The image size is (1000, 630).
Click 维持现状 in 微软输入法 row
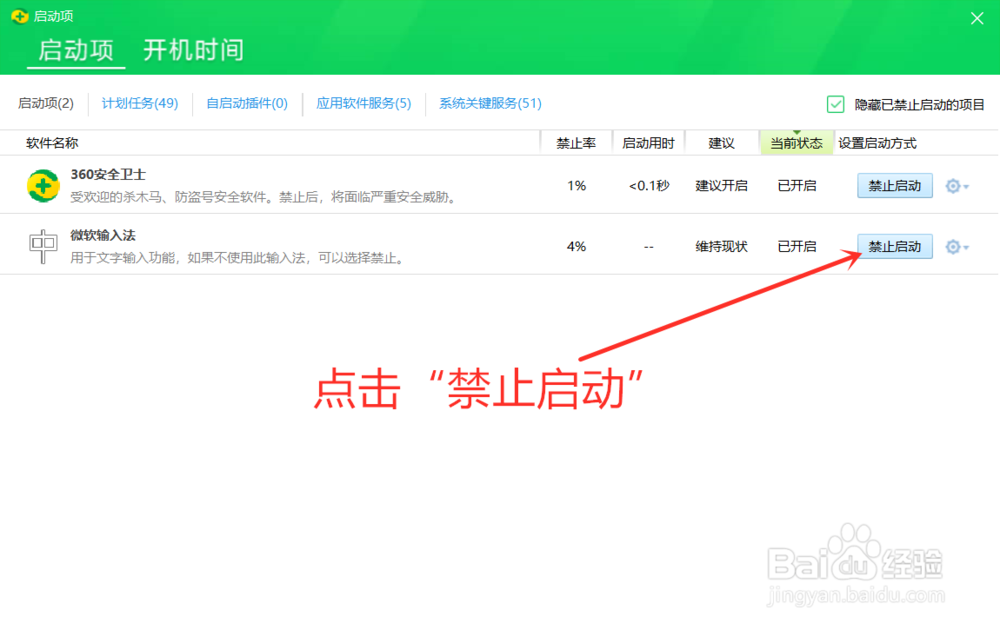click(721, 247)
